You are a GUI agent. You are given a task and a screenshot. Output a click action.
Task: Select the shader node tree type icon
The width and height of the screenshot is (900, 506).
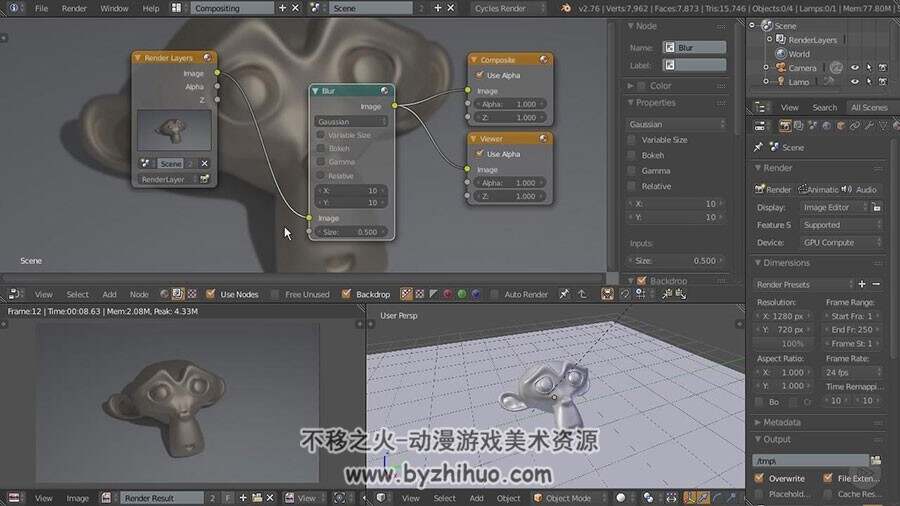(x=165, y=294)
